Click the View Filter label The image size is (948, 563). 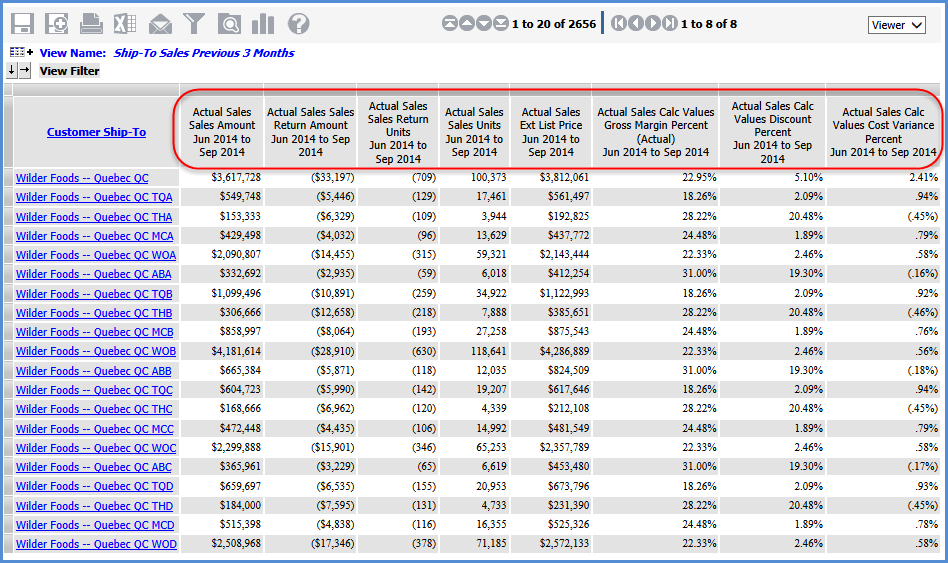pos(69,71)
